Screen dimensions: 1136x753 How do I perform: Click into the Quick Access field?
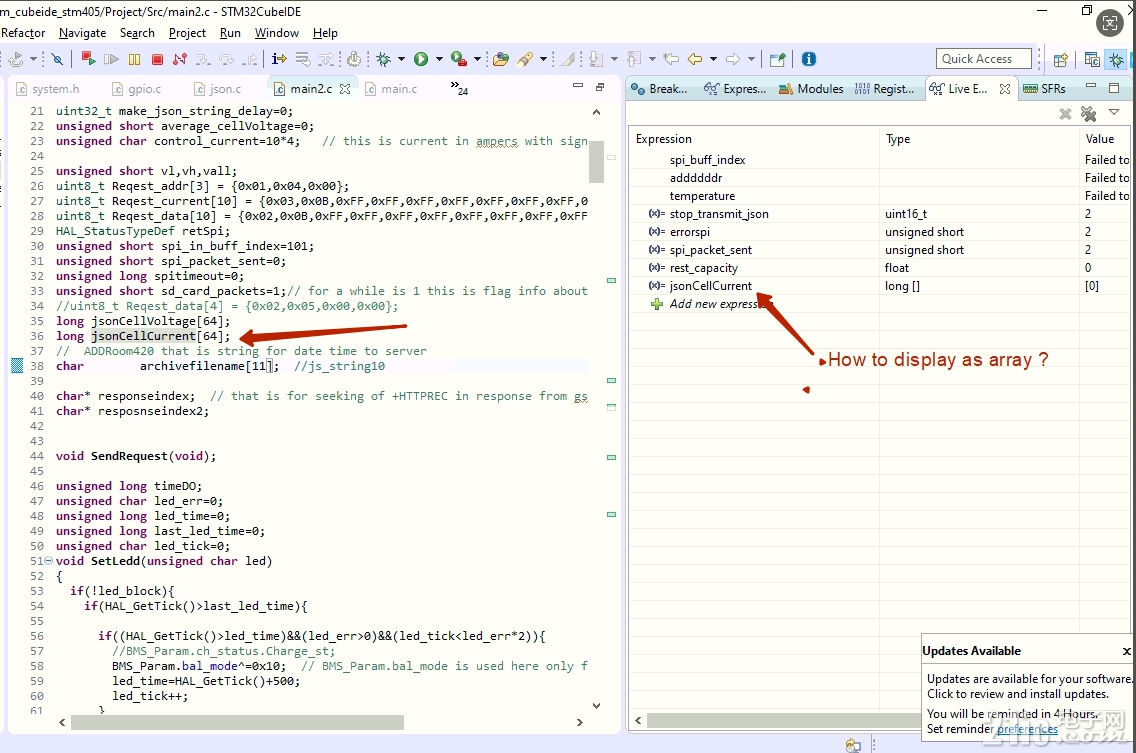pos(984,59)
